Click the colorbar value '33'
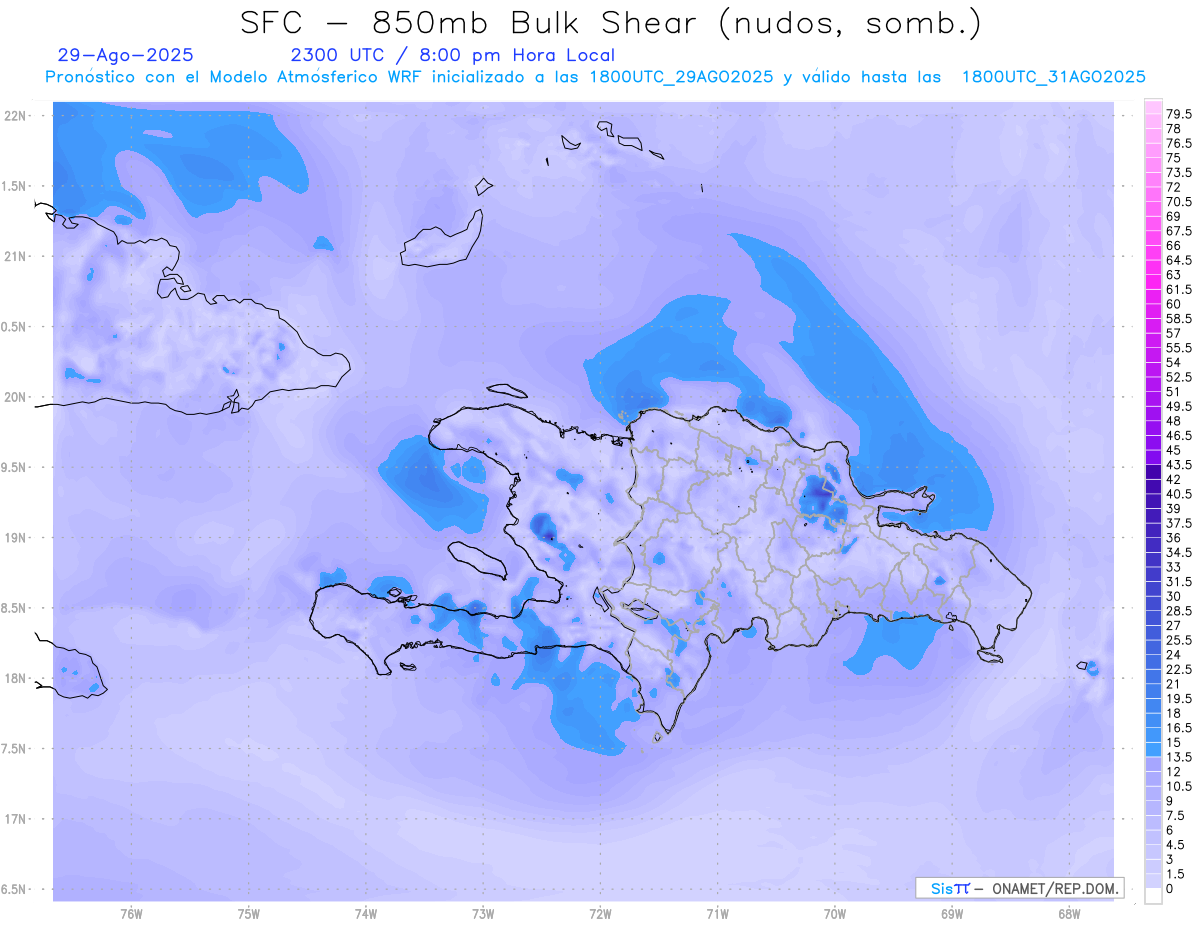The image size is (1200, 927). (1173, 566)
